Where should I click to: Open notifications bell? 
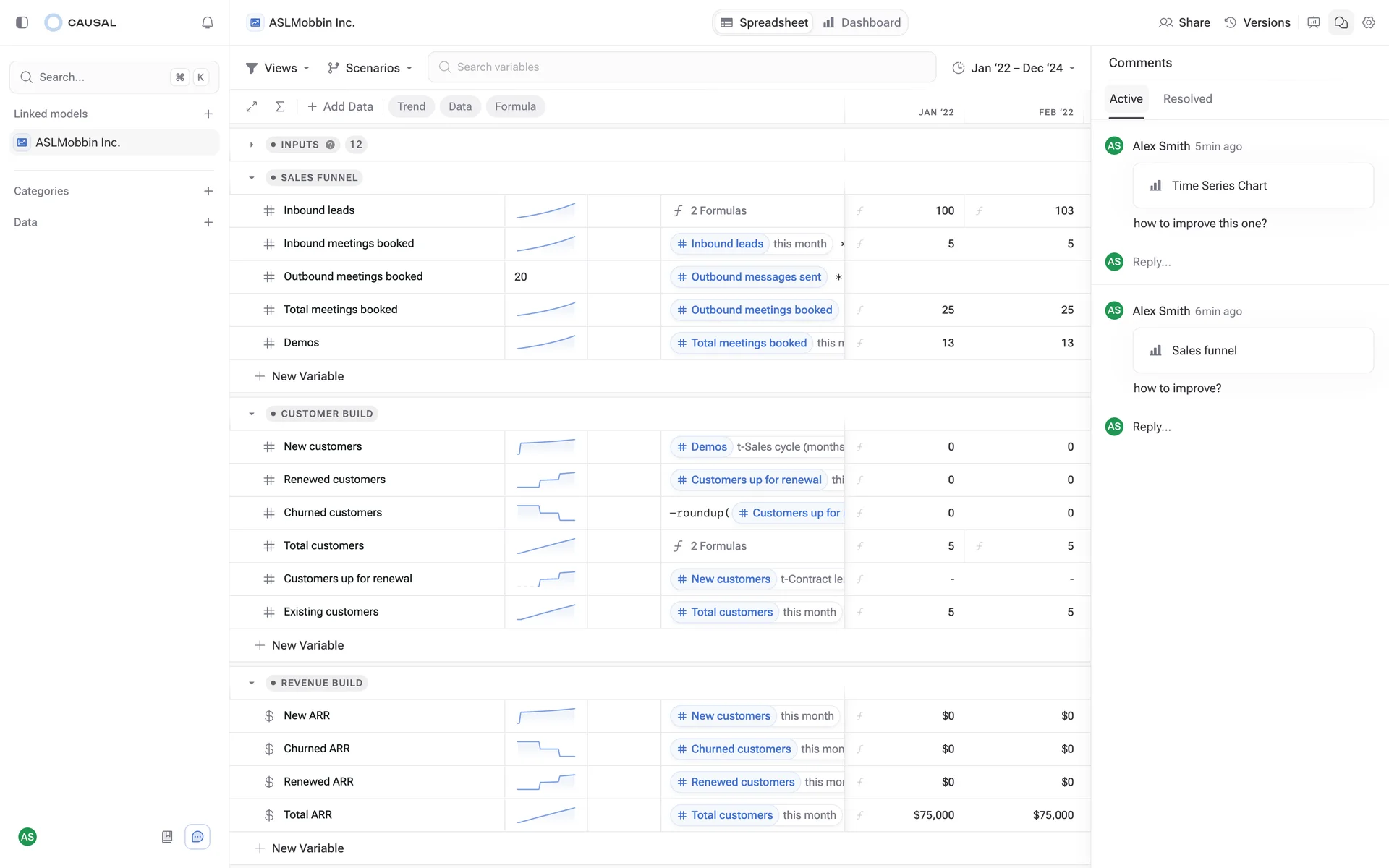(208, 22)
